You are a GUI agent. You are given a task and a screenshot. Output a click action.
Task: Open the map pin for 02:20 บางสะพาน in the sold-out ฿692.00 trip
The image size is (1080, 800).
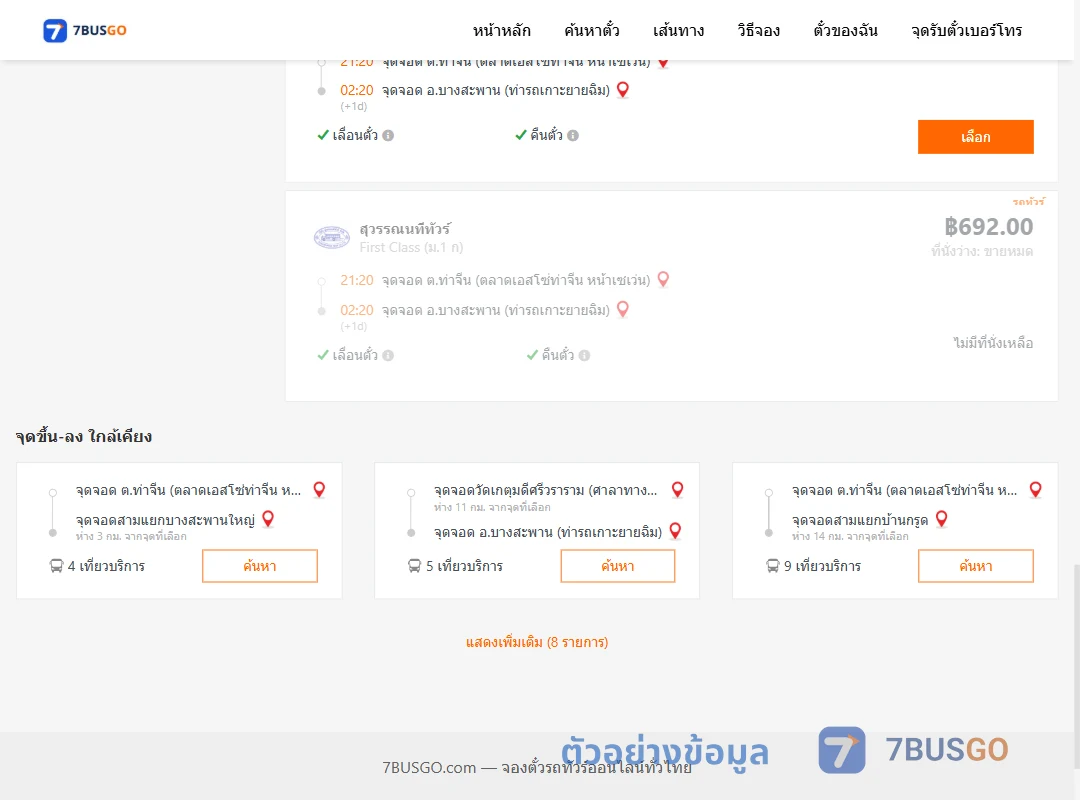point(623,309)
